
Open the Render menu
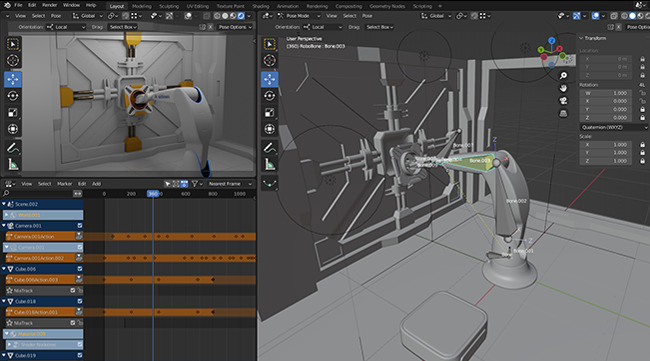click(49, 5)
